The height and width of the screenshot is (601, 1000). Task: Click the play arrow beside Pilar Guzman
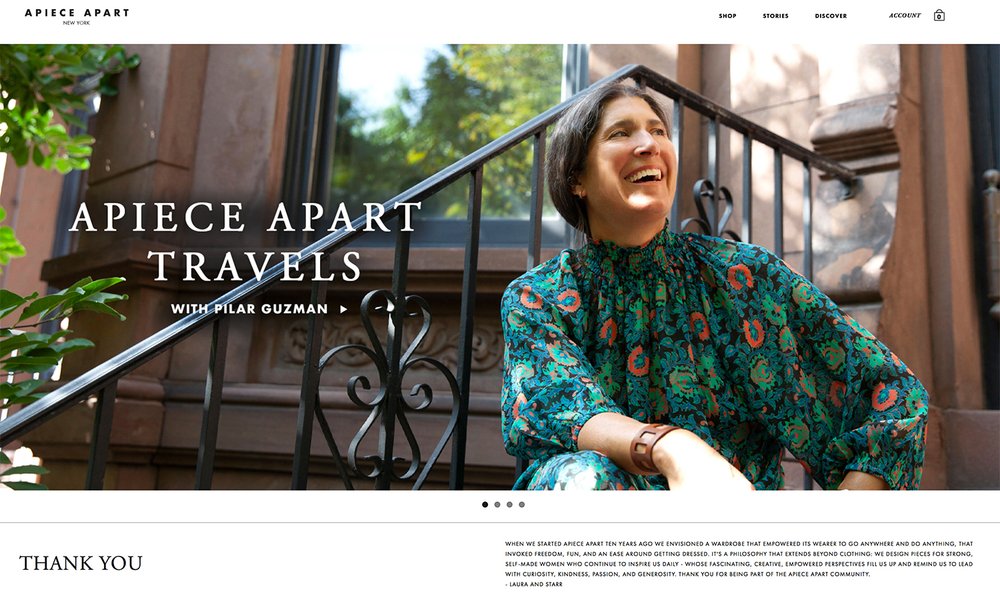point(344,309)
